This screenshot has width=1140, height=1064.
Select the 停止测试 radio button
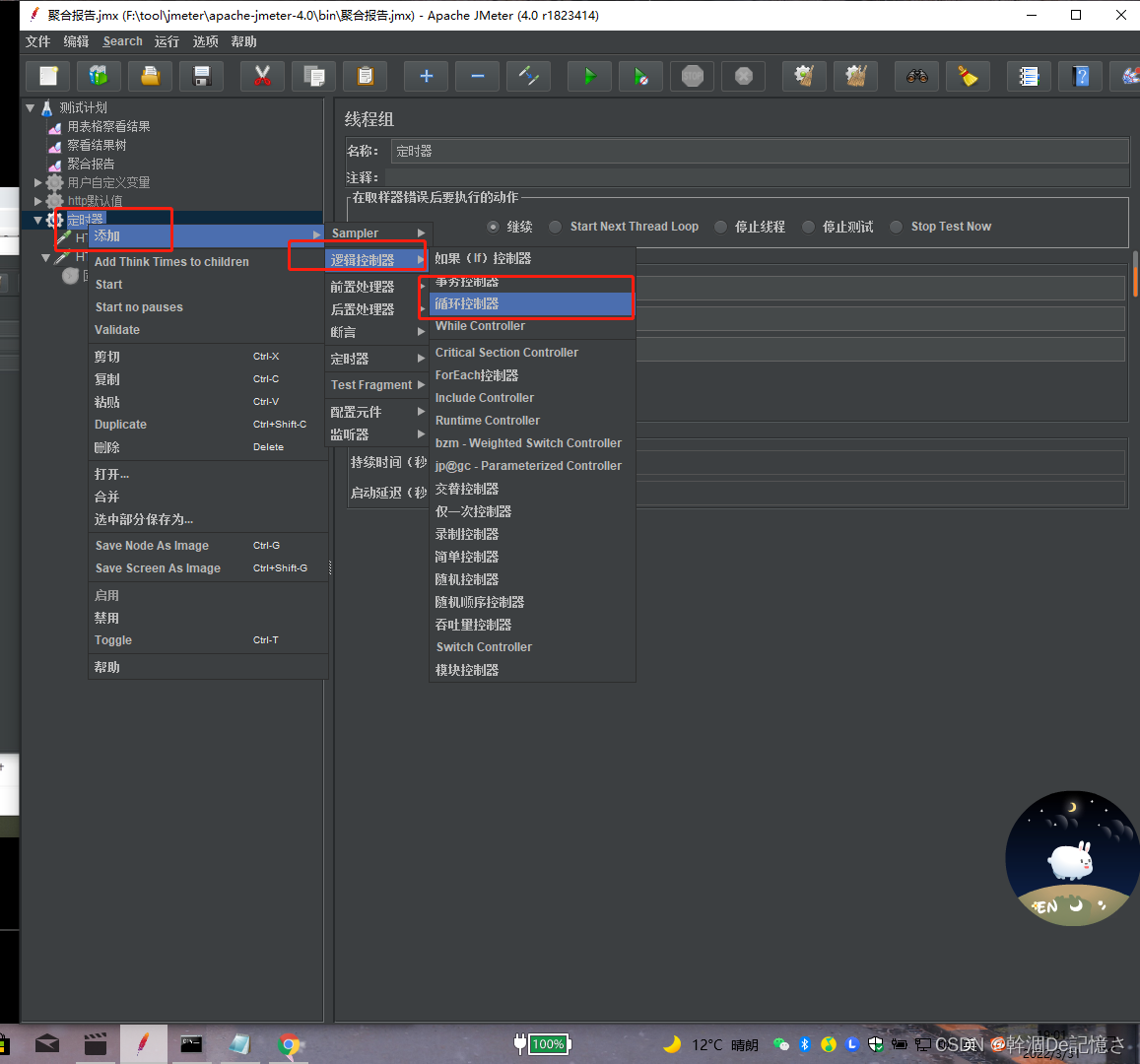point(809,227)
